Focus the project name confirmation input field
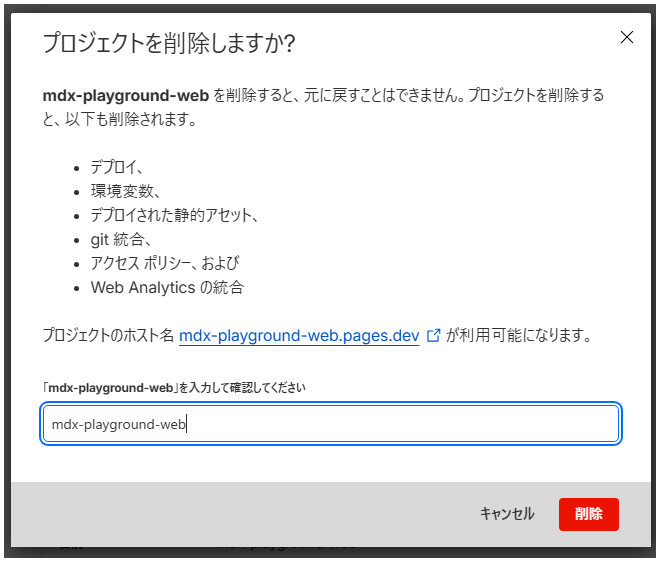 coord(331,423)
